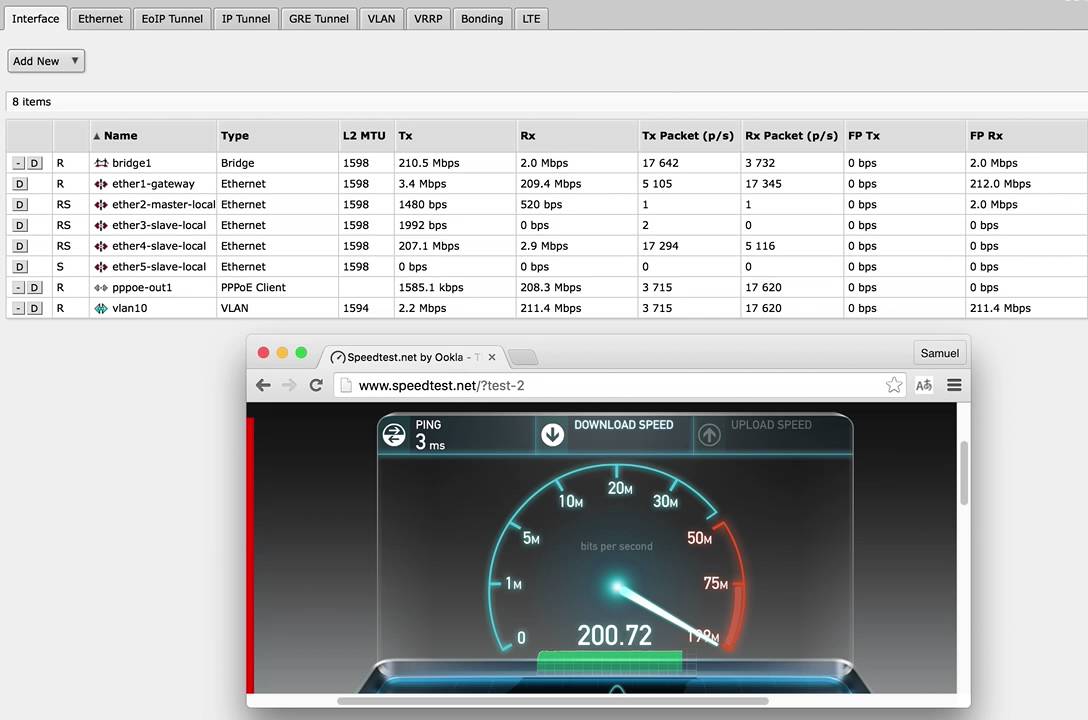1088x720 pixels.
Task: Open the Add New dropdown
Action: pyautogui.click(x=46, y=61)
